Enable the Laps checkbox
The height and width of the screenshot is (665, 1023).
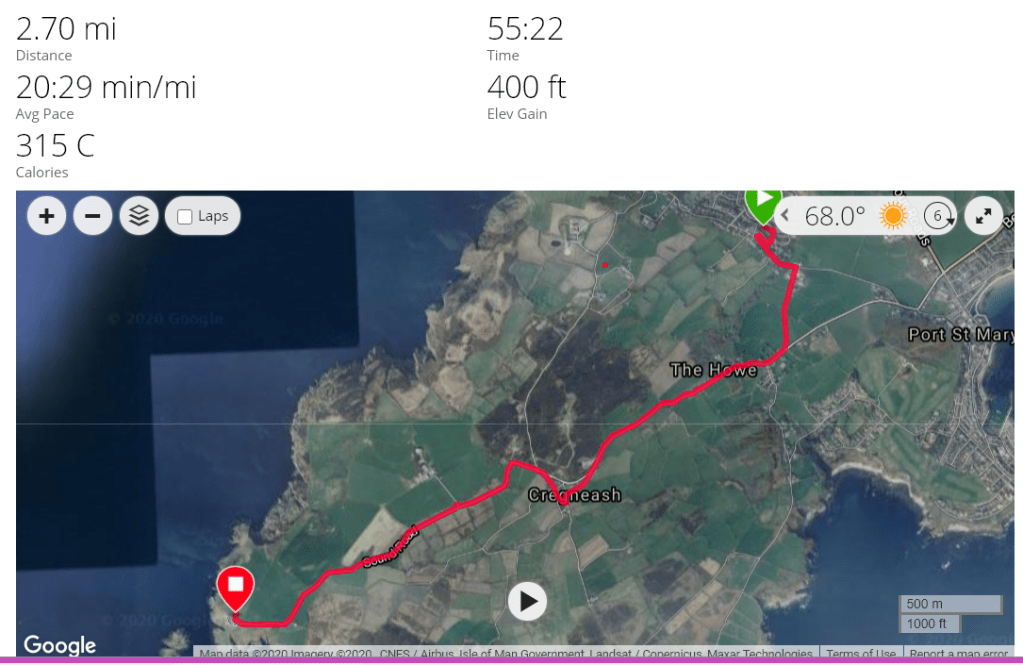tap(185, 217)
